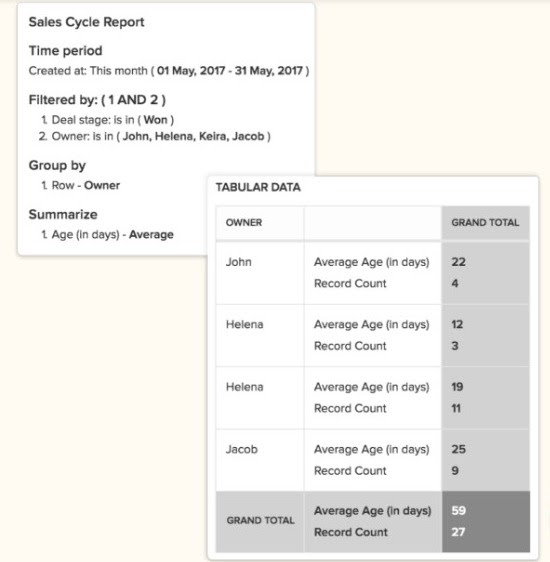Select the Owner filter listing John, Helena, Keira, Jacob
This screenshot has width=550, height=562.
tap(155, 137)
